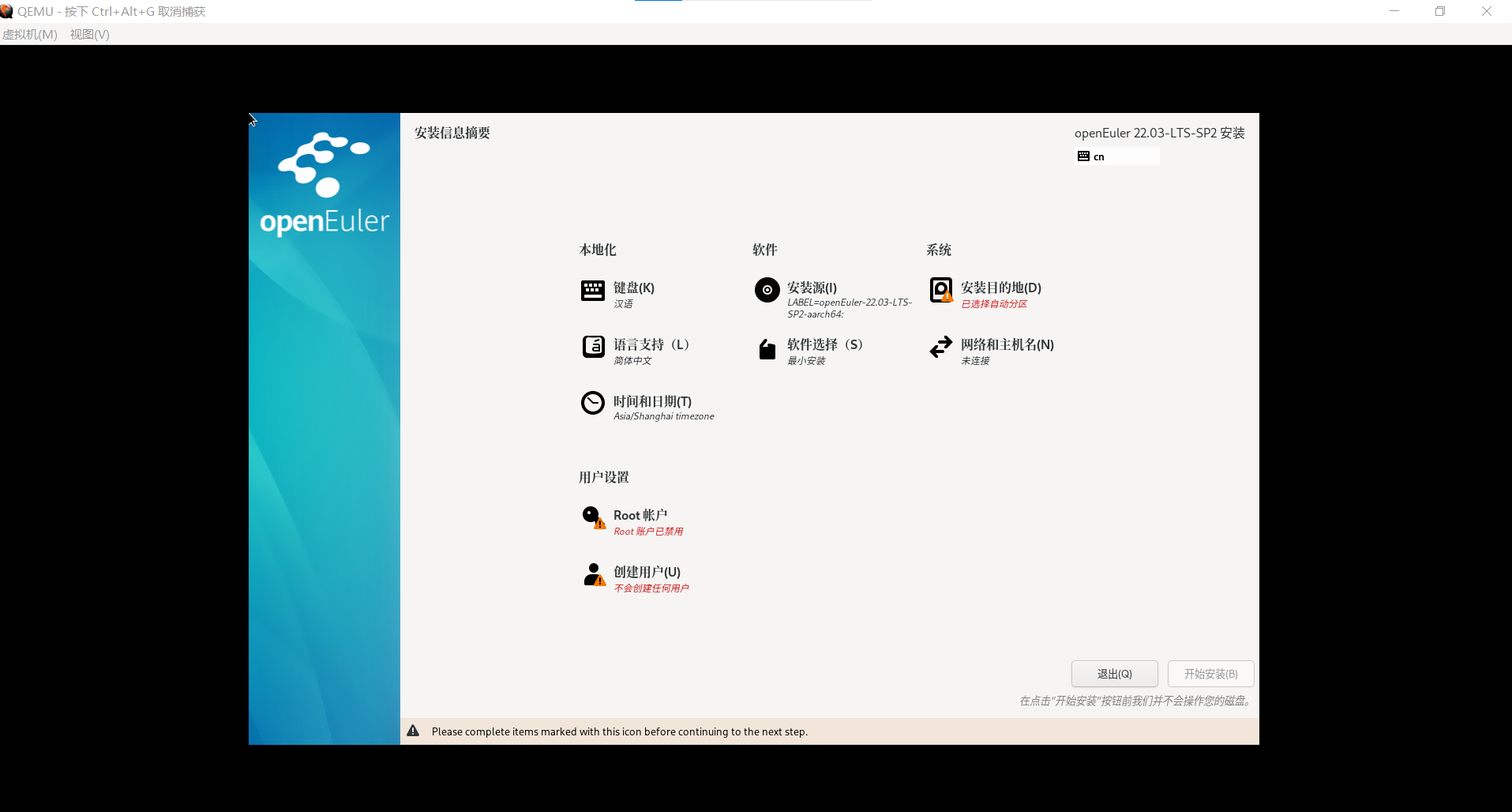
Task: Click the 开始安装(B) begin installation button
Action: tap(1210, 674)
